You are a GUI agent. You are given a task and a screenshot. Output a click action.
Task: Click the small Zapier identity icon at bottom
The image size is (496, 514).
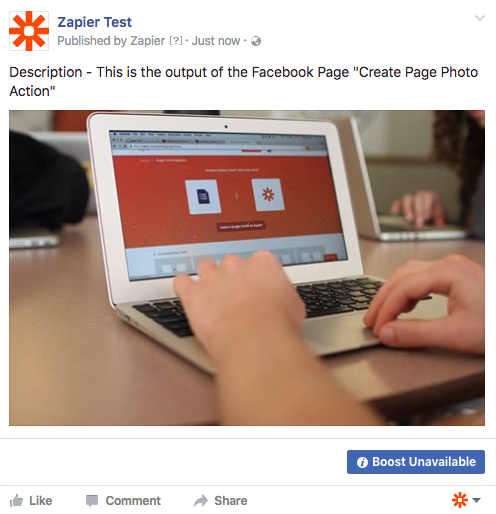coord(460,500)
